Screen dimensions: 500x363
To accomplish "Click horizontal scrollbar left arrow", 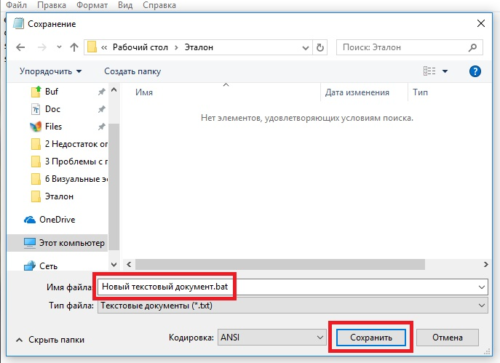I will click(129, 265).
